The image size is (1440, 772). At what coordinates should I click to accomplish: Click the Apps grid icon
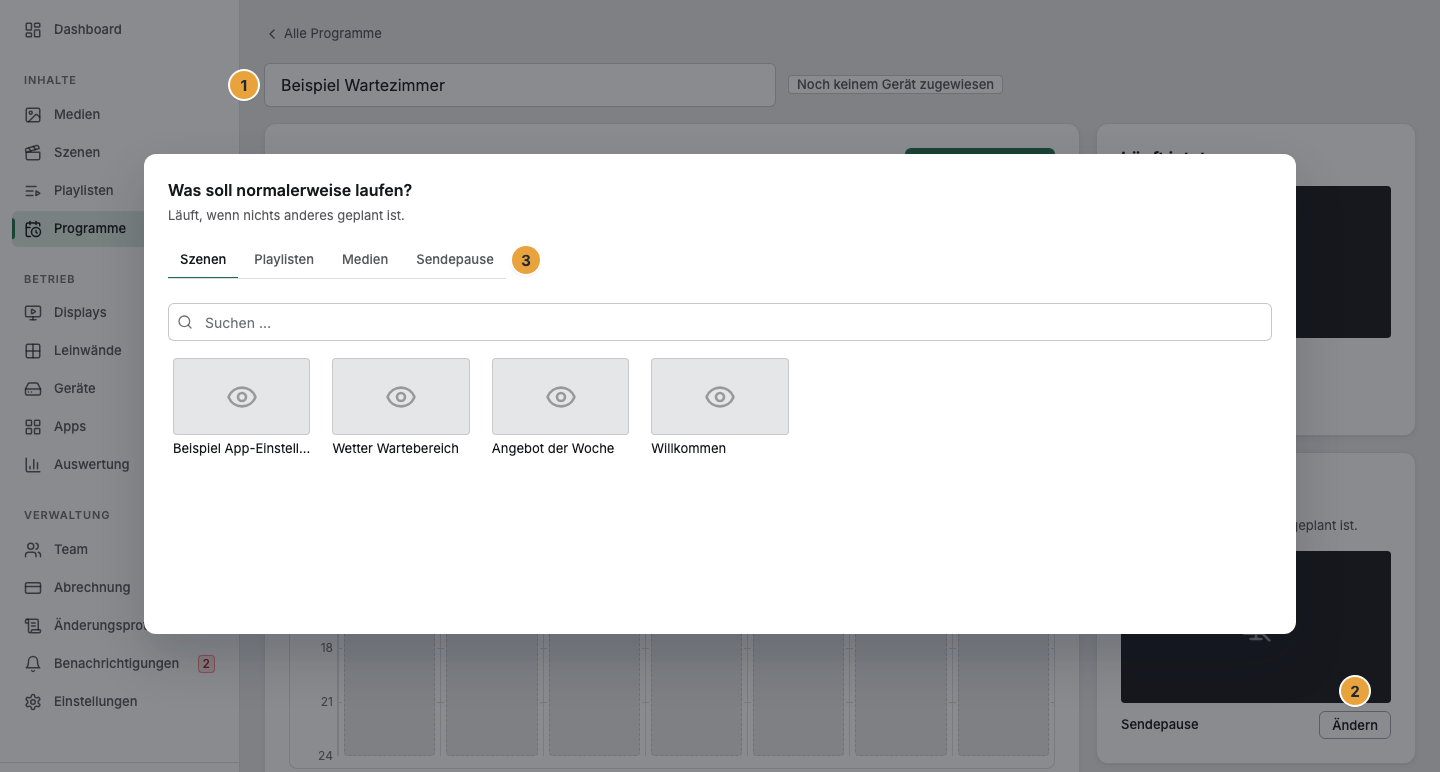[33, 427]
